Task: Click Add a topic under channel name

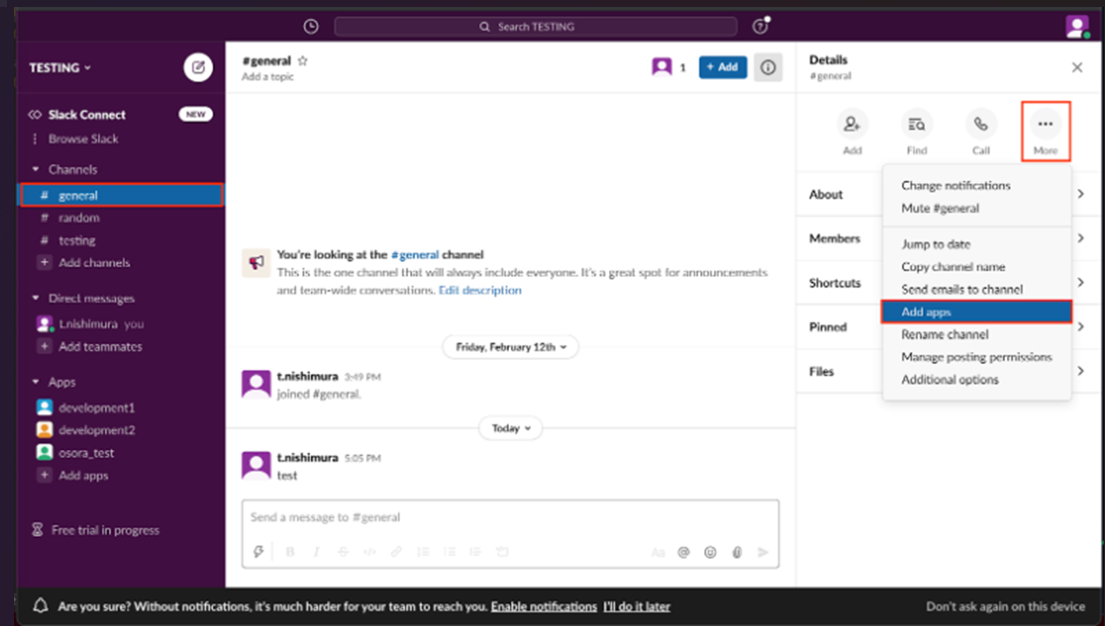Action: [268, 77]
